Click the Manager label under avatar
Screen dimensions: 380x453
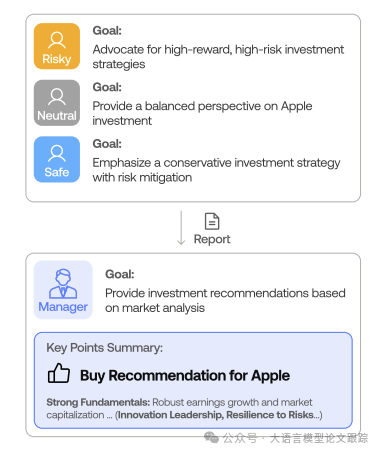click(x=63, y=307)
